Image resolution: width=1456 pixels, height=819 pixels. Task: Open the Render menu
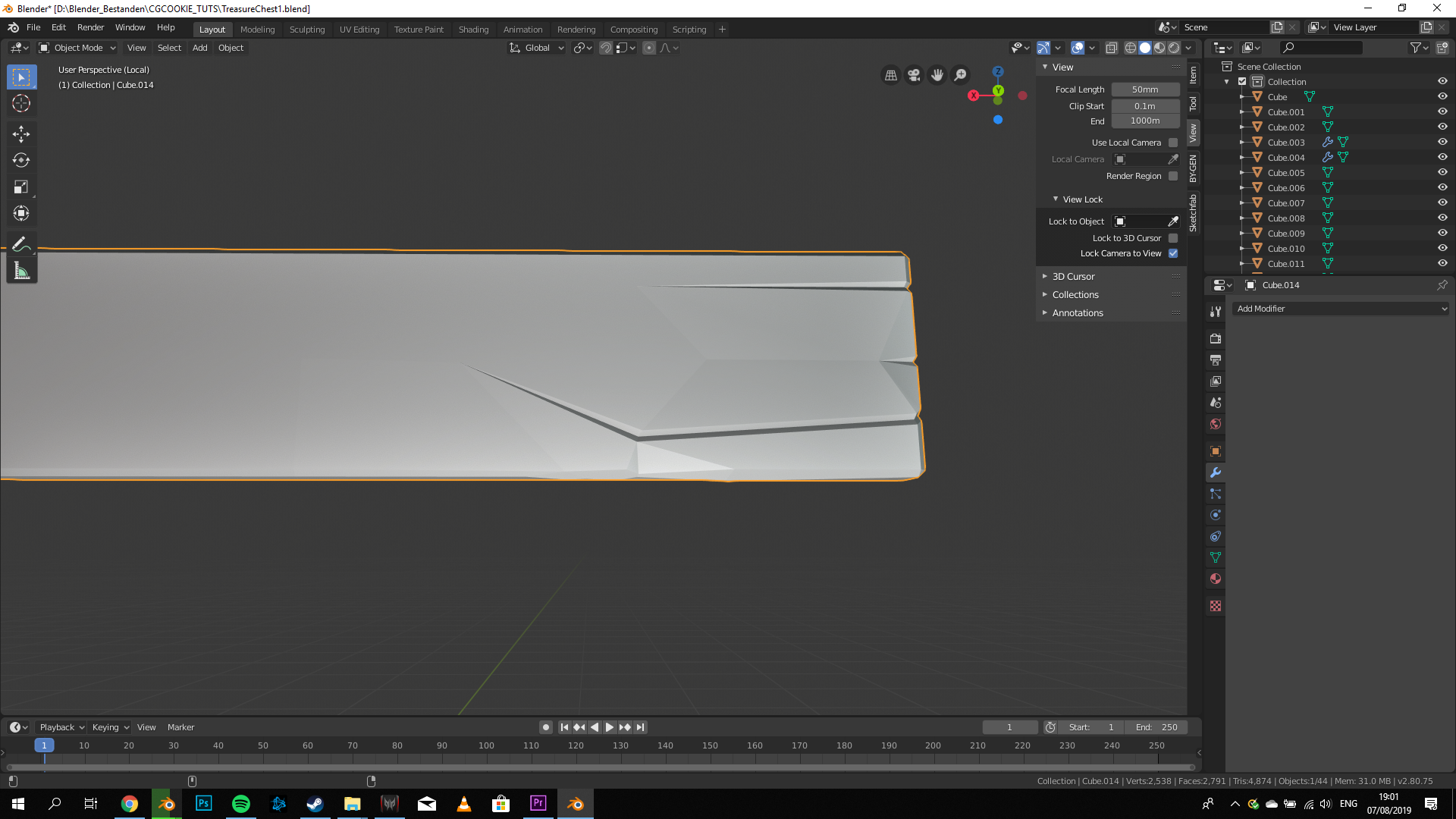(90, 27)
